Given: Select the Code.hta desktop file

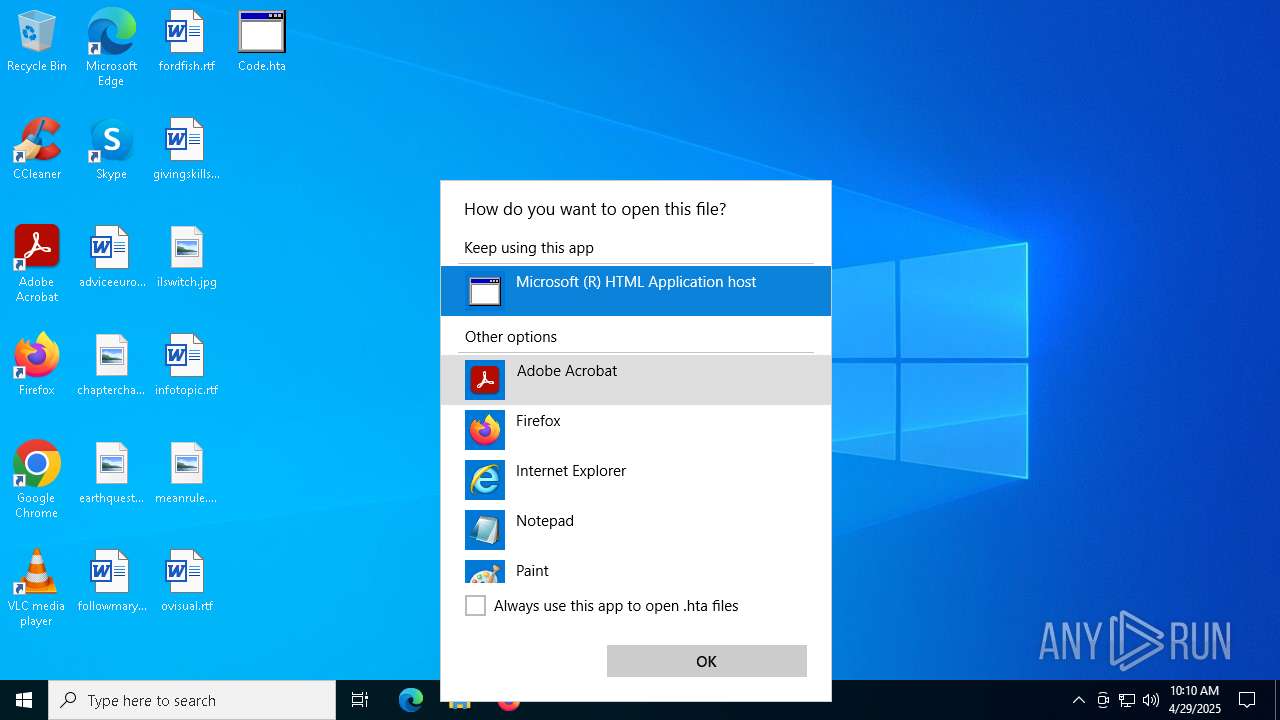Looking at the screenshot, I should click(x=262, y=41).
